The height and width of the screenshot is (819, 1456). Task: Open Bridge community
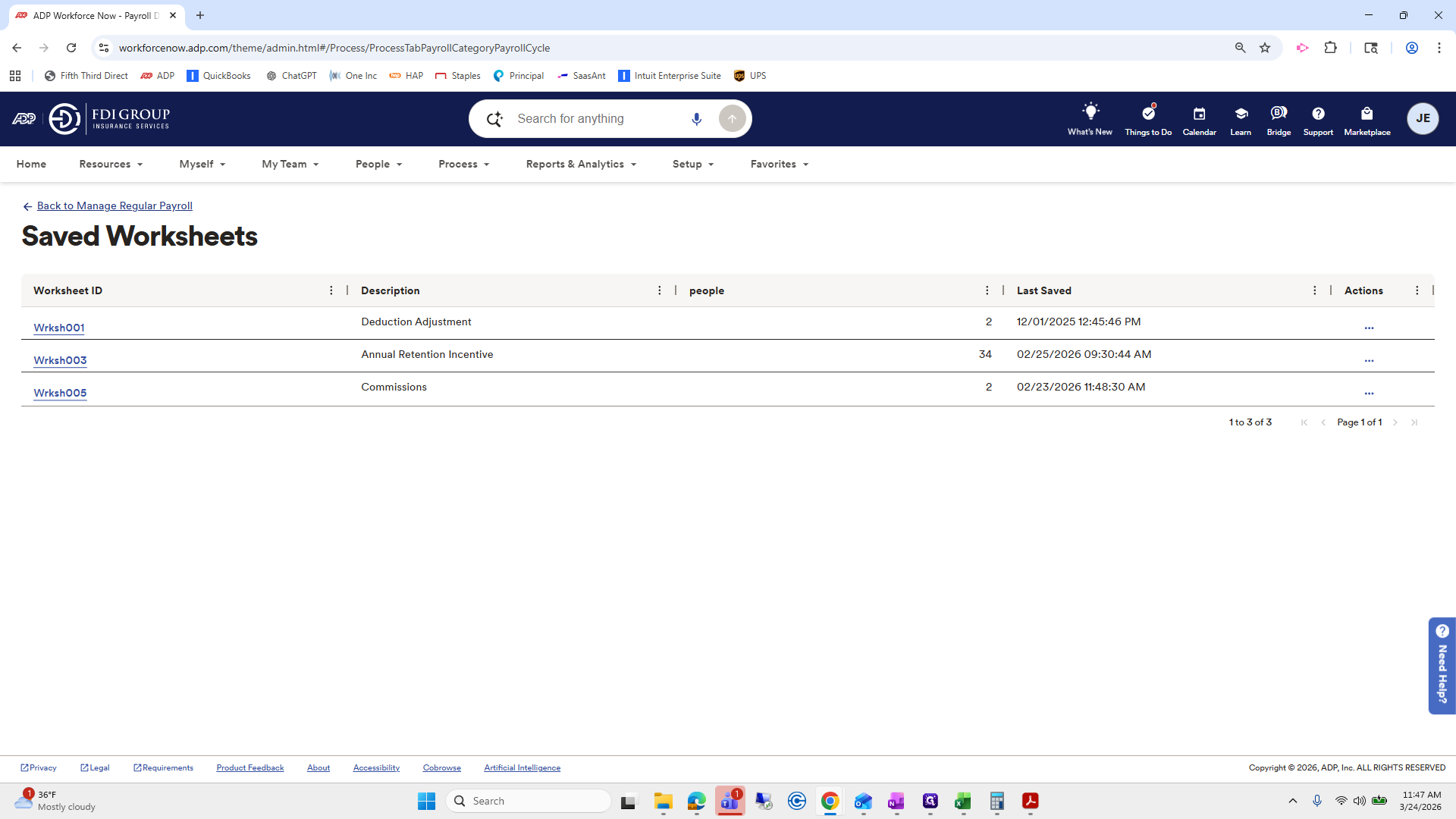click(1278, 118)
